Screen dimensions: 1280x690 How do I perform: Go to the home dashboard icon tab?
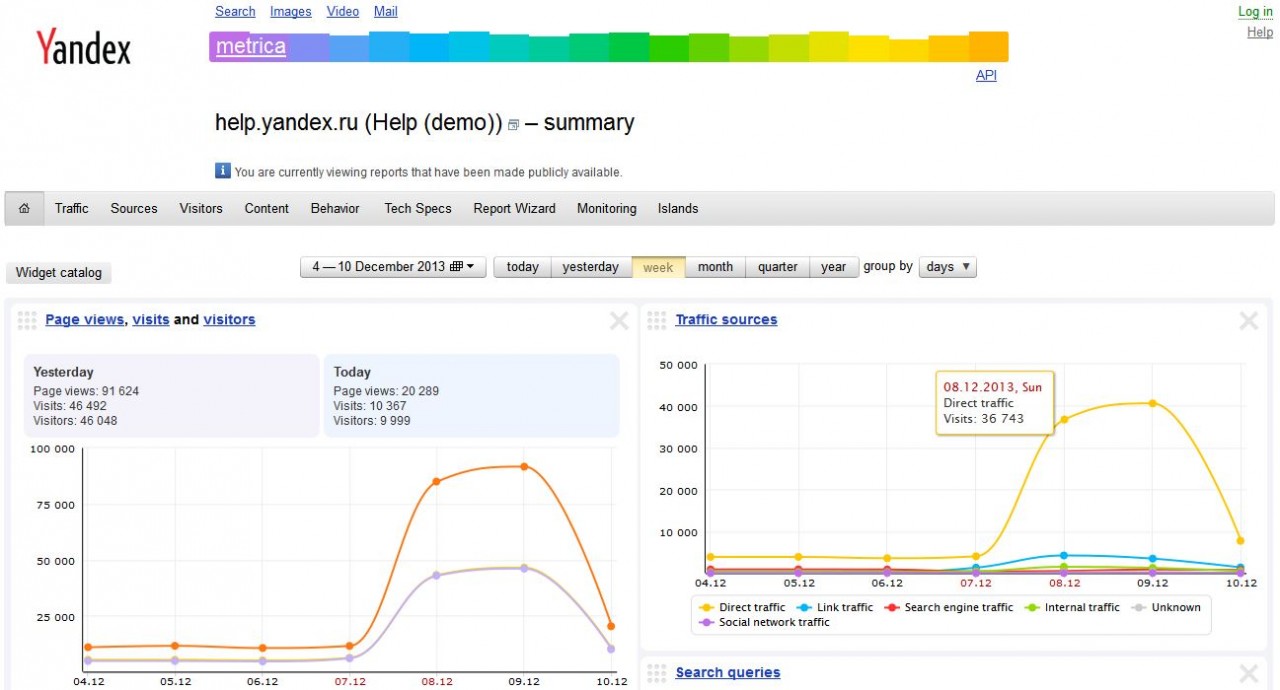(x=24, y=209)
